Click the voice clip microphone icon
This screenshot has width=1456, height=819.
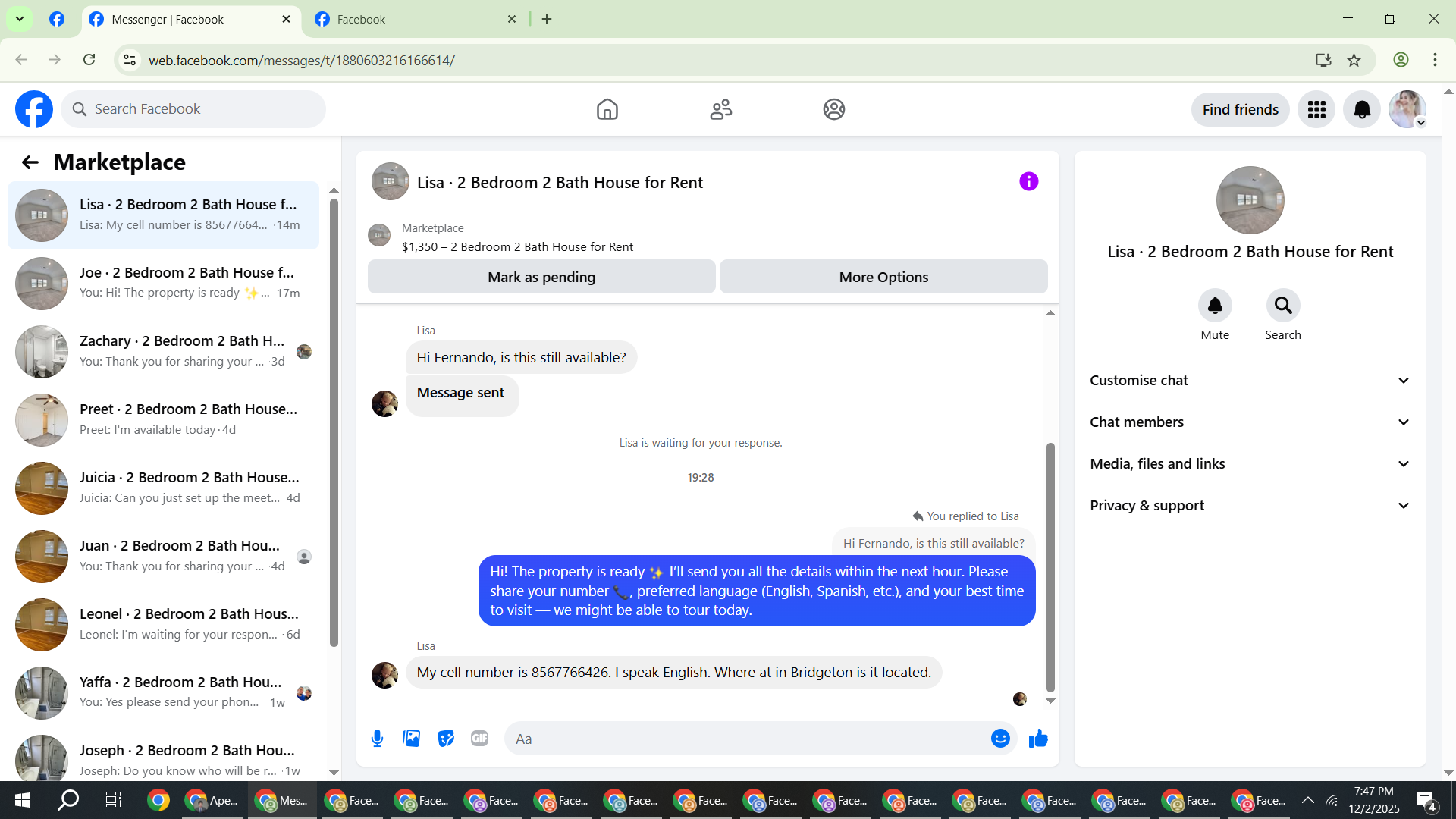click(x=377, y=739)
